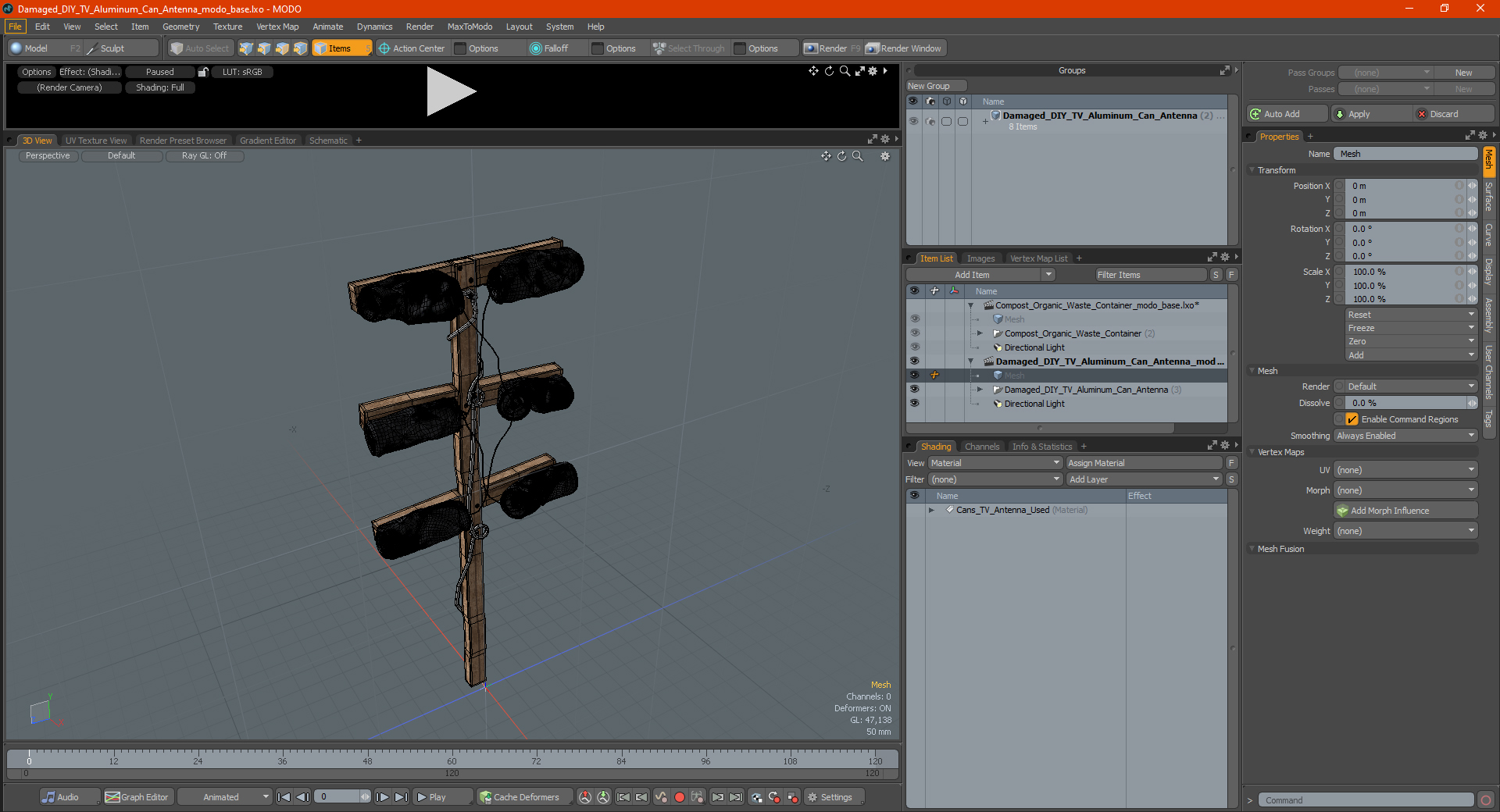Switch to Images tab
This screenshot has height=812, width=1500.
980,258
